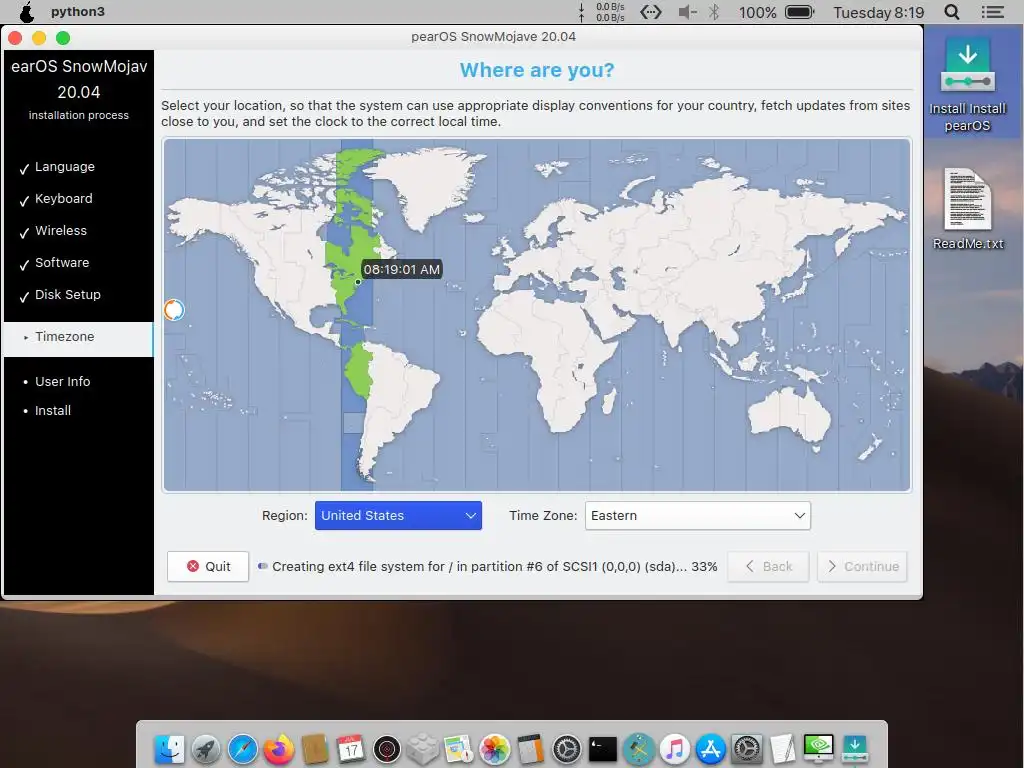Open the Region dropdown showing United States
1024x768 pixels.
pyautogui.click(x=398, y=515)
